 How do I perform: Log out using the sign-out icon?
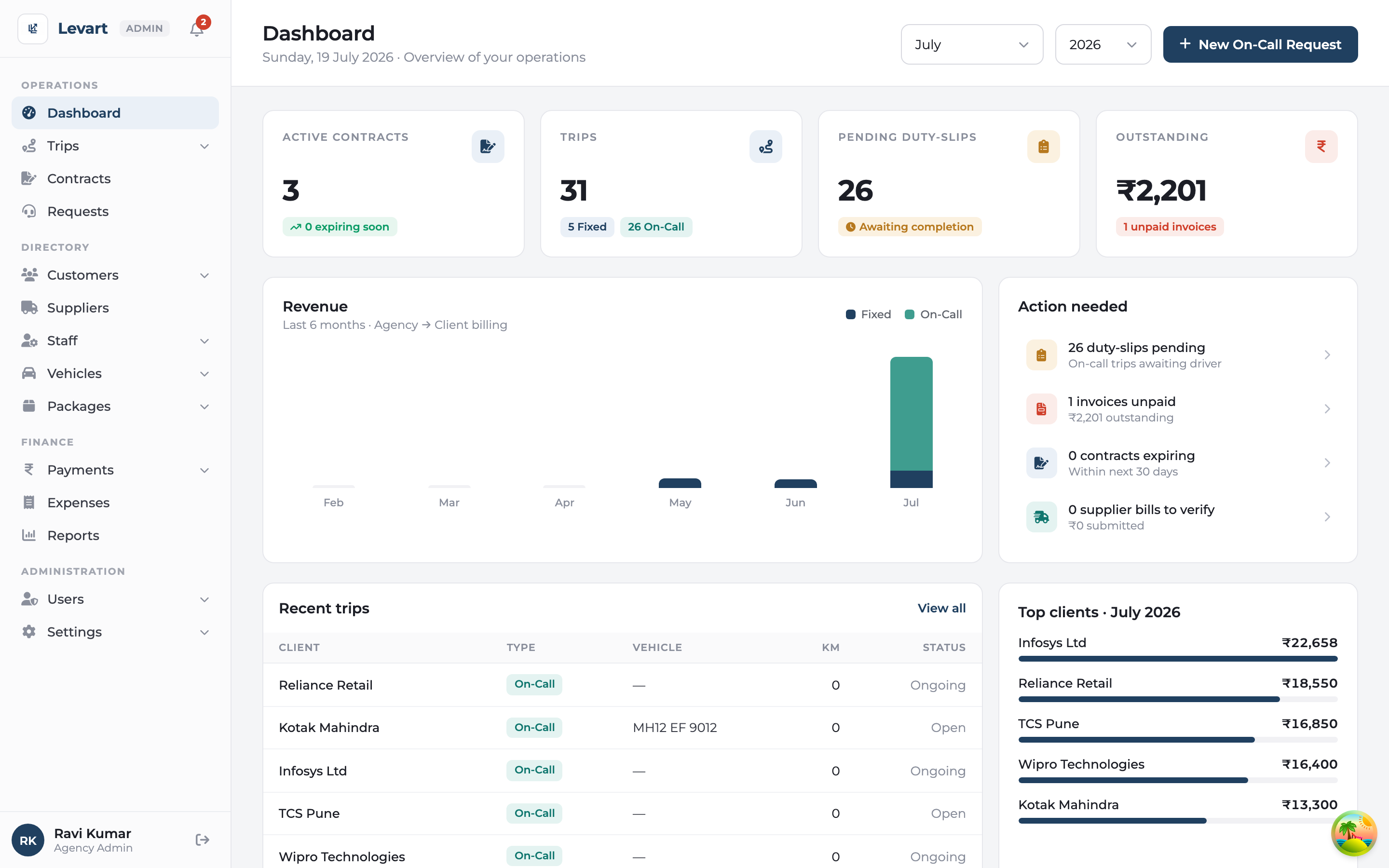coord(202,840)
